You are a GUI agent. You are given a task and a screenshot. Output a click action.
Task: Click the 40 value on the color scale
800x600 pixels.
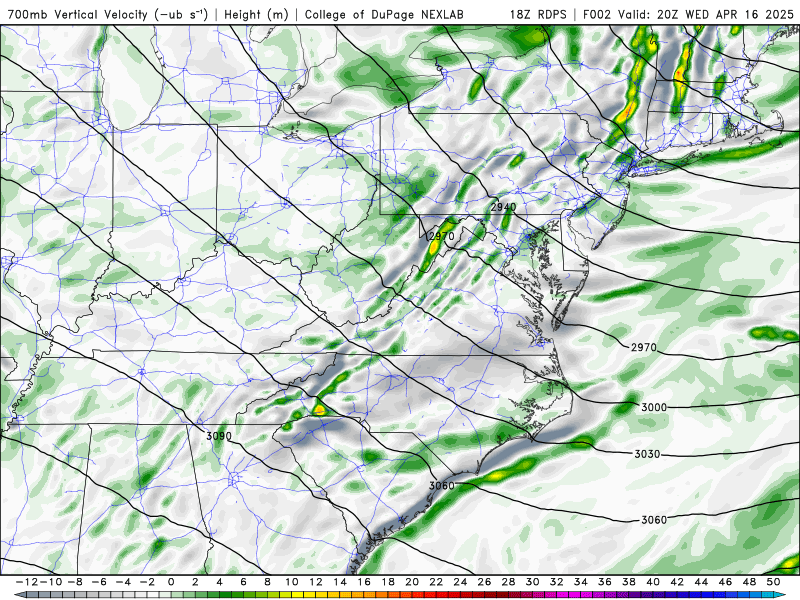653,582
